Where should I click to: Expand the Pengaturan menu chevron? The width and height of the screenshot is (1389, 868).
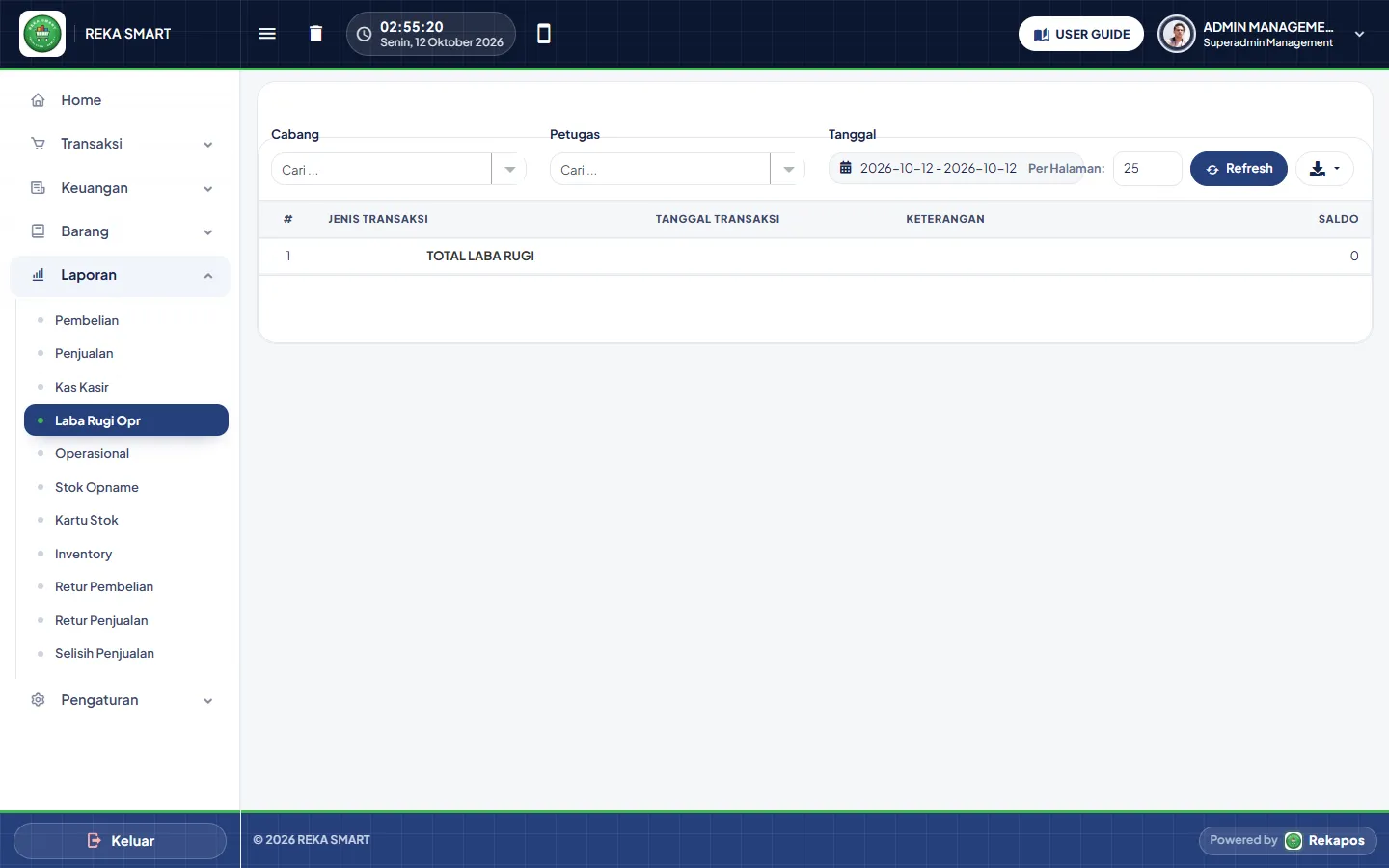click(x=208, y=701)
